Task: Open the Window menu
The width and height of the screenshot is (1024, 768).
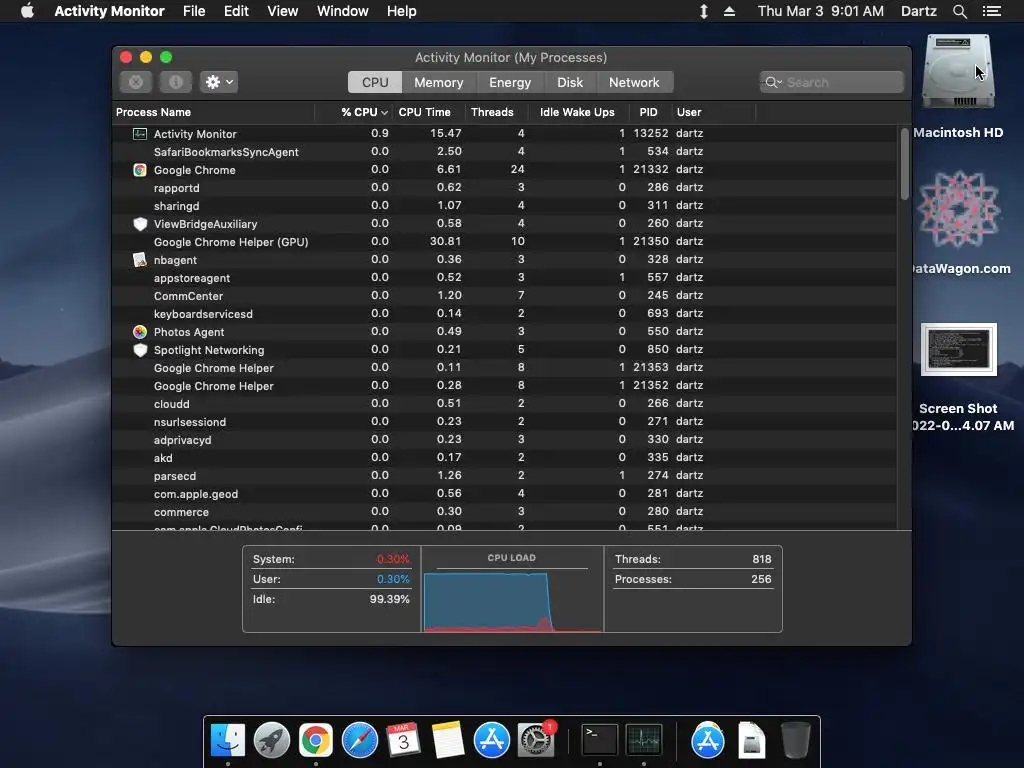Action: point(342,11)
